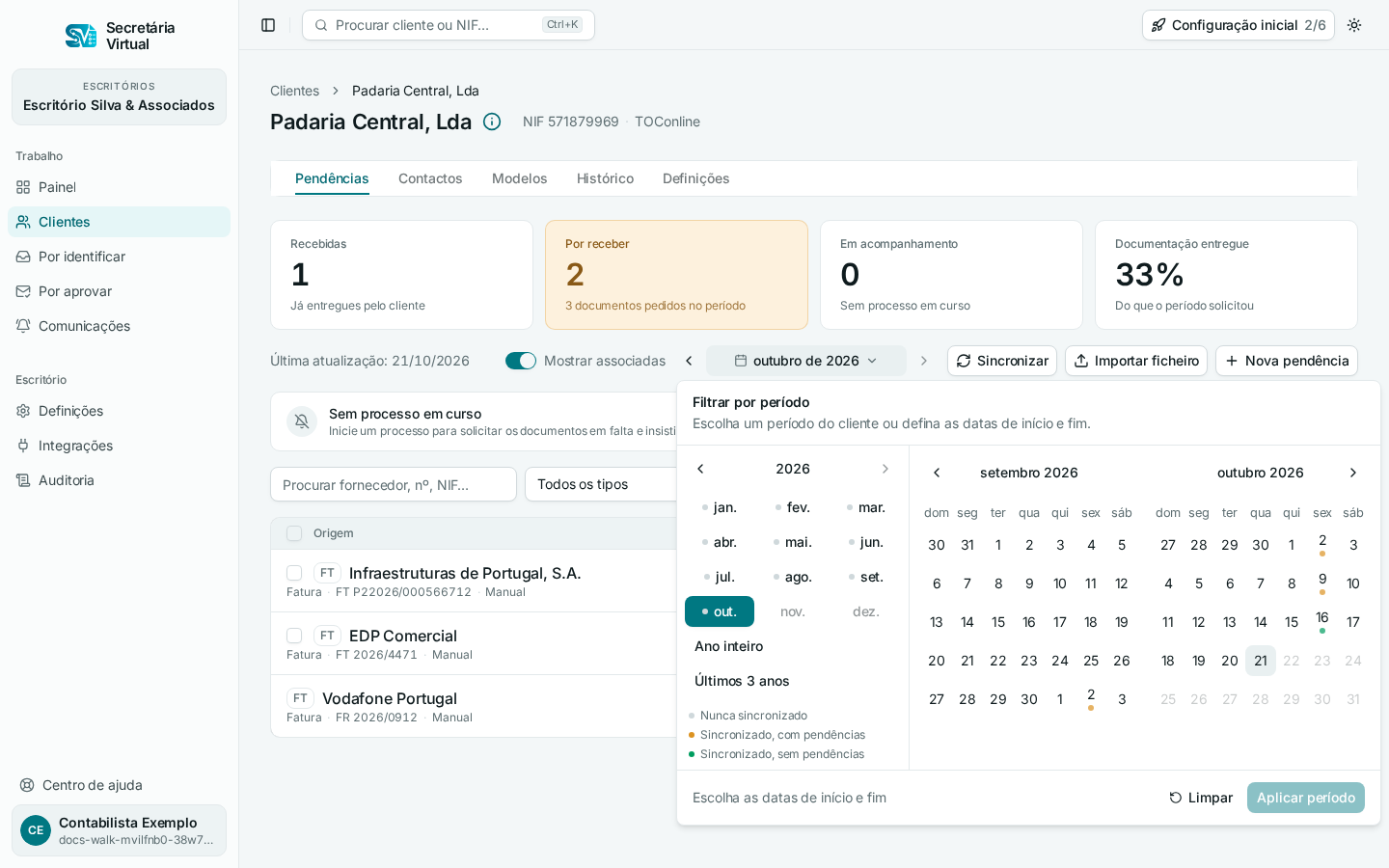Show client info icon beside Padaria Central, Lda
The width and height of the screenshot is (1389, 868).
pos(492,122)
